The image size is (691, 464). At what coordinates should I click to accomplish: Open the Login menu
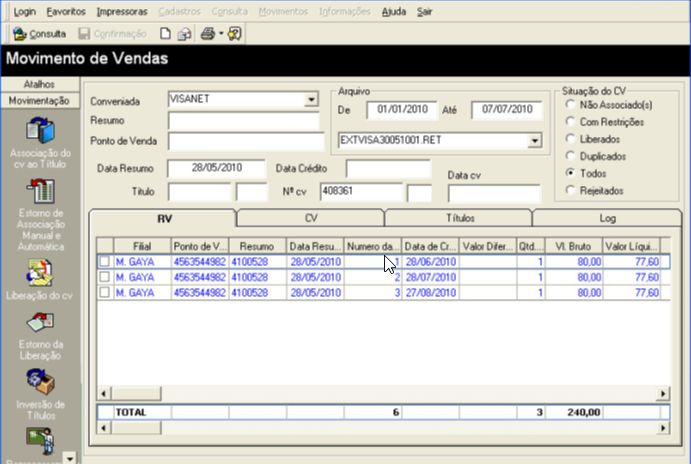pyautogui.click(x=25, y=12)
